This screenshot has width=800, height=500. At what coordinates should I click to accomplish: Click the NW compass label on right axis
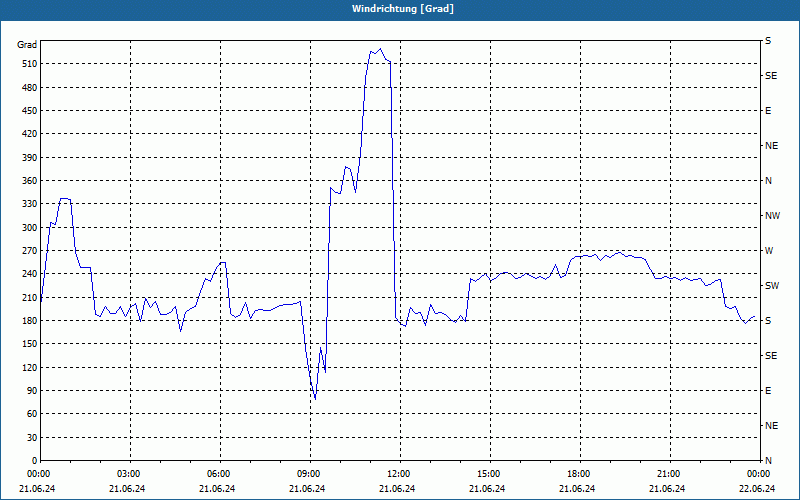tap(772, 216)
